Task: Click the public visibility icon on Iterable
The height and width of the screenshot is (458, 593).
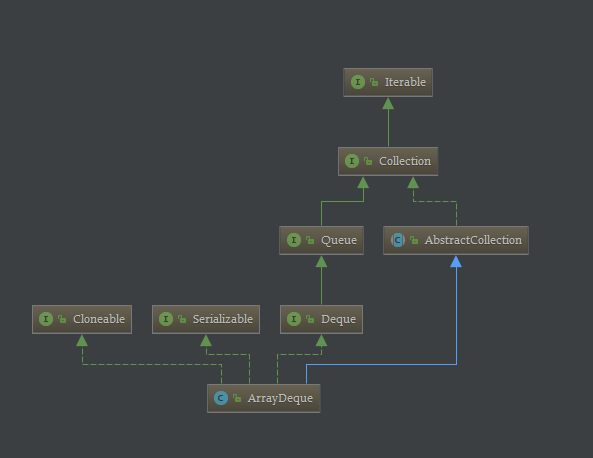Action: coord(374,82)
